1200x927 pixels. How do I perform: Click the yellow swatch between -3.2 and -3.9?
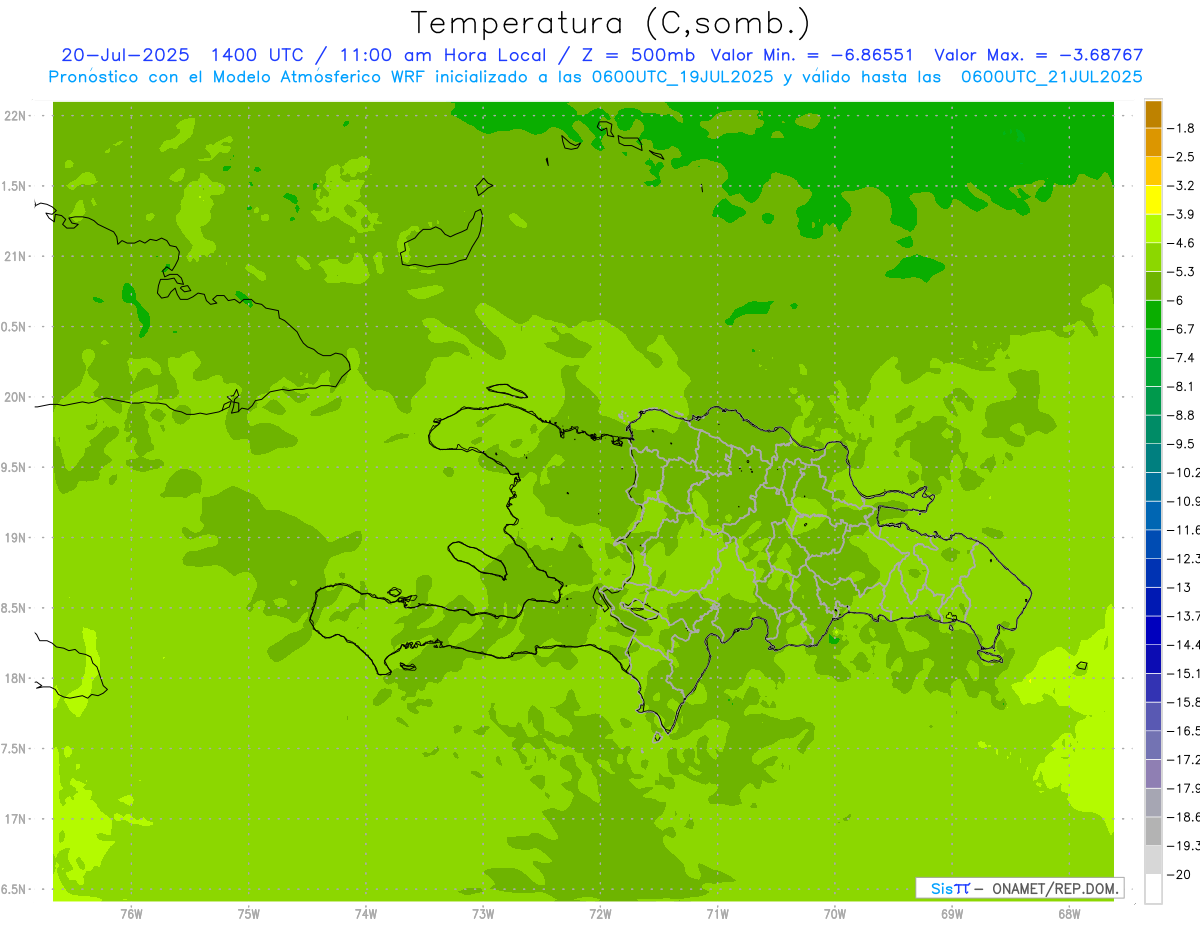tap(1153, 200)
